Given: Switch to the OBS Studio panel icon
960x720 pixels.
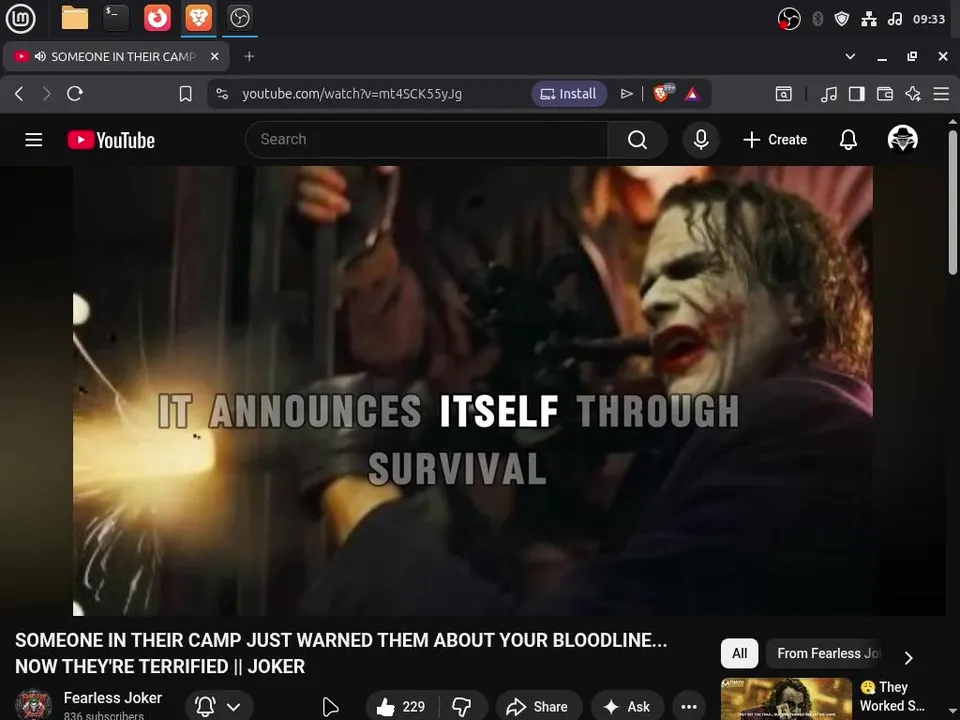Looking at the screenshot, I should (239, 18).
